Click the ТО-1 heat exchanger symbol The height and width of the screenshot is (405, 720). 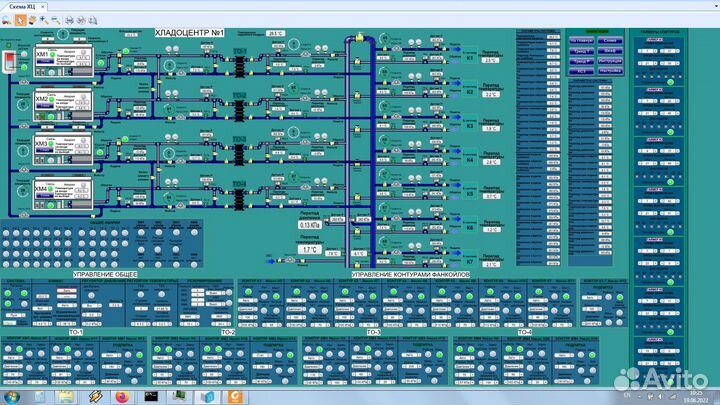point(239,63)
